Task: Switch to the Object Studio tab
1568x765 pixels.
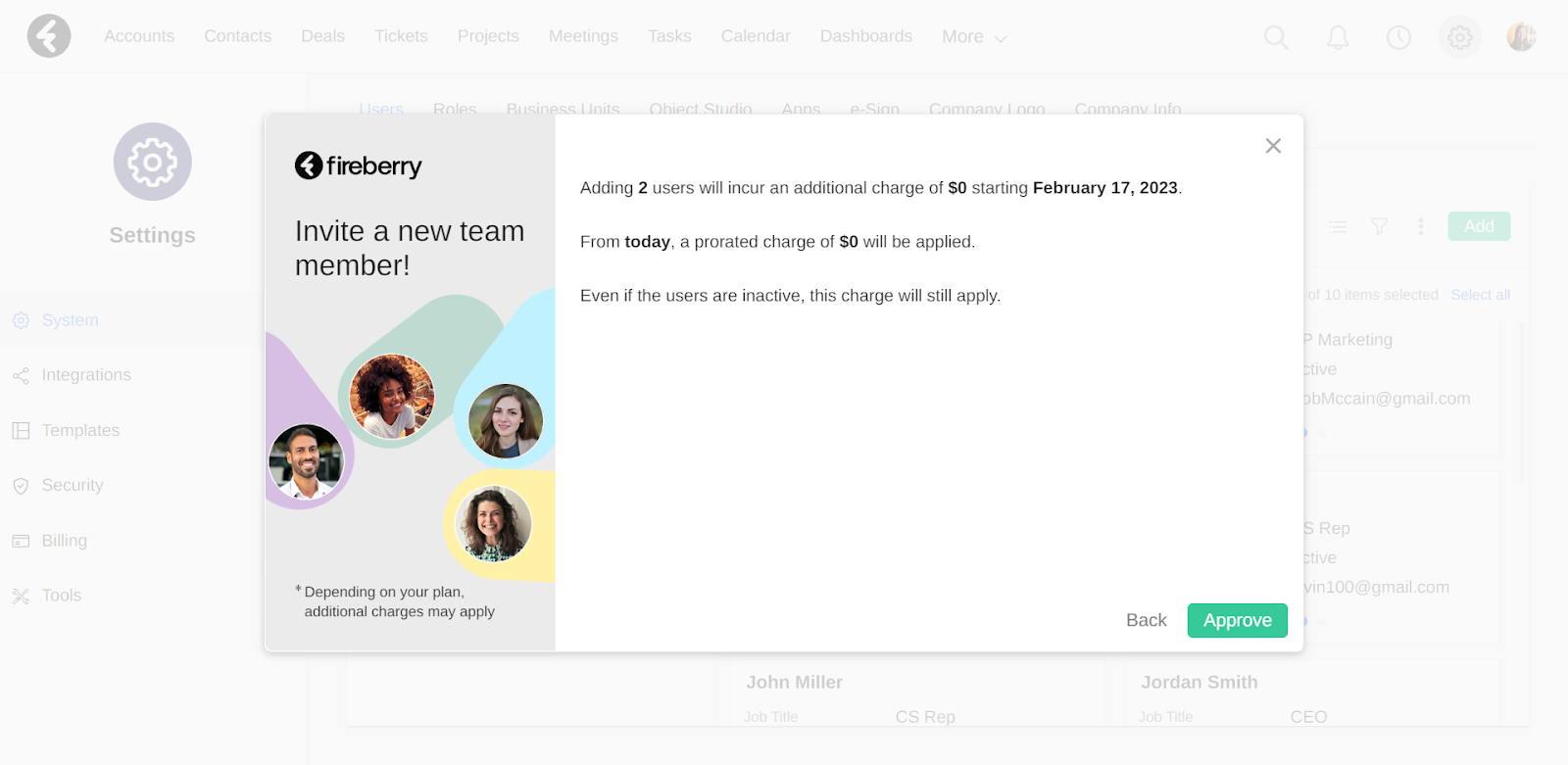Action: tap(701, 109)
